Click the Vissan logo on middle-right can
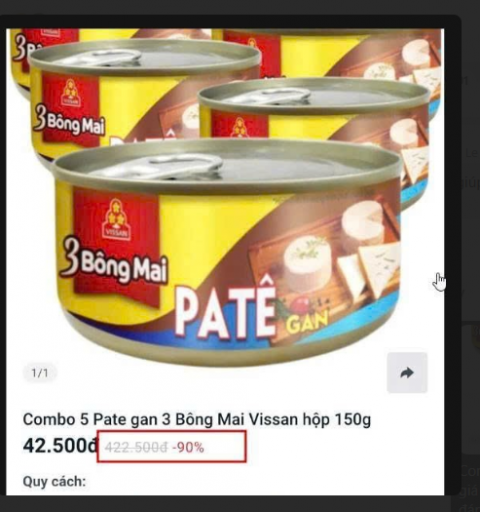 pos(239,127)
